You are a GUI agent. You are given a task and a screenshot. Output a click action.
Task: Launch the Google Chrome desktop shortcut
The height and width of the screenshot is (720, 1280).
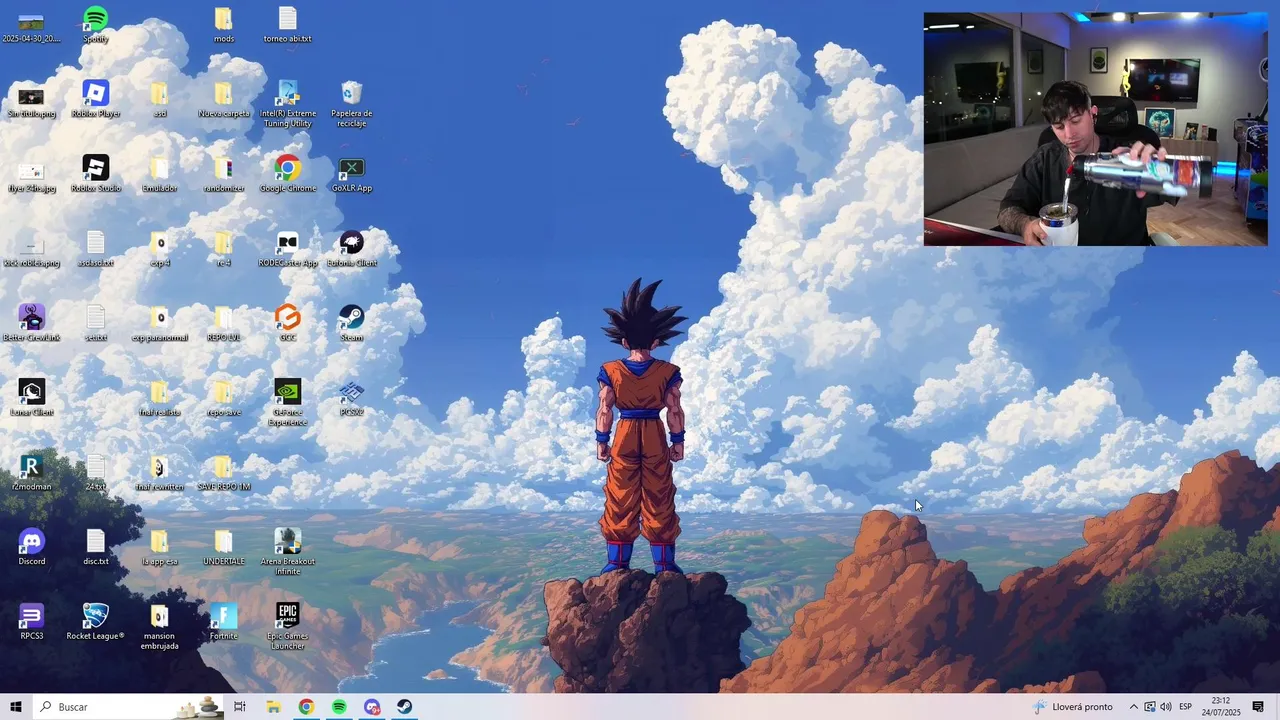[x=288, y=174]
